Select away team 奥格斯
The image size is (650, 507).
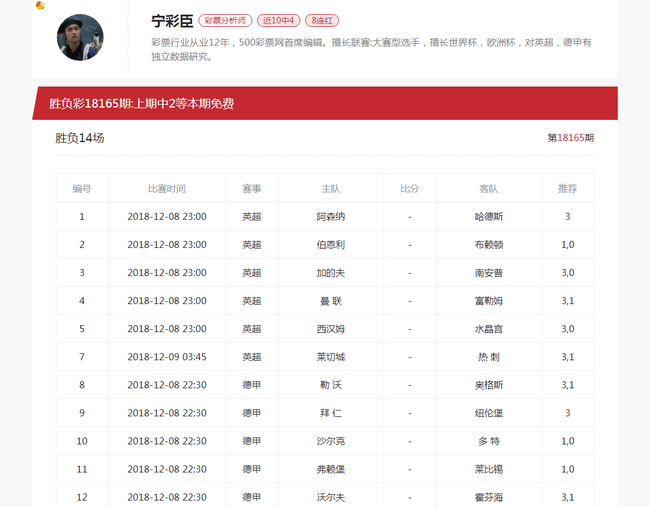point(489,385)
